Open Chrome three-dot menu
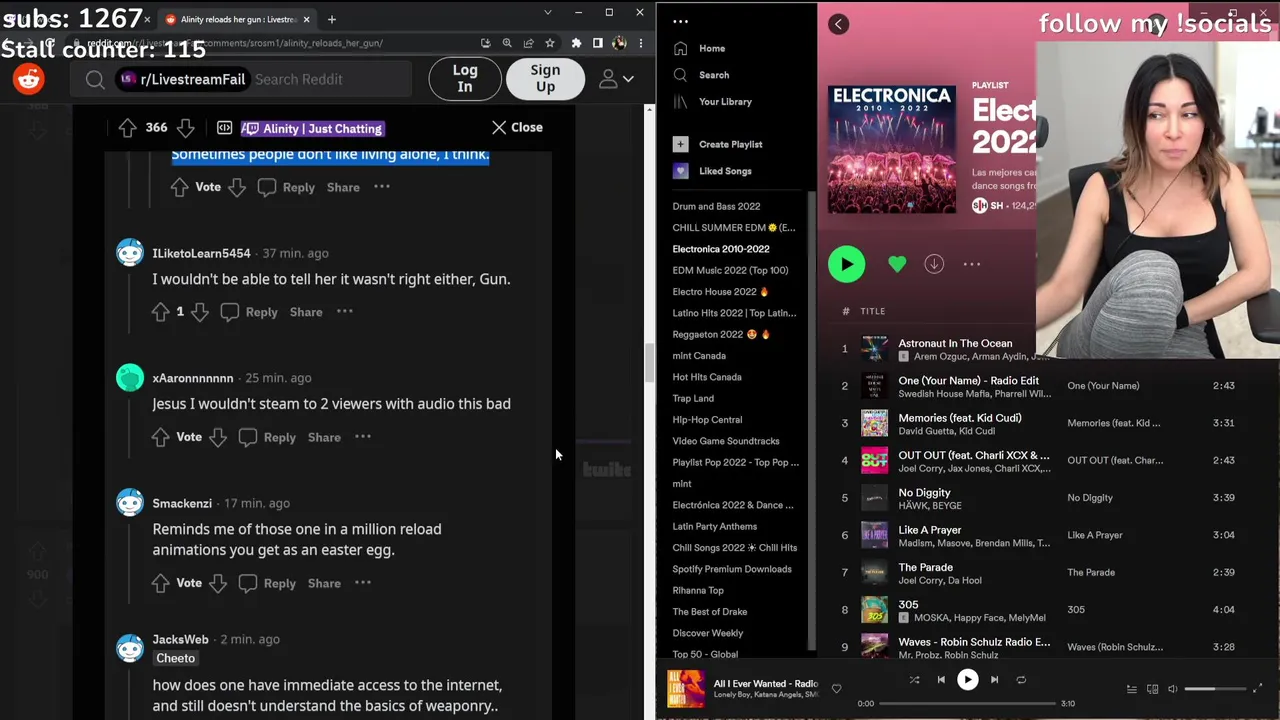Viewport: 1280px width, 720px height. point(641,43)
